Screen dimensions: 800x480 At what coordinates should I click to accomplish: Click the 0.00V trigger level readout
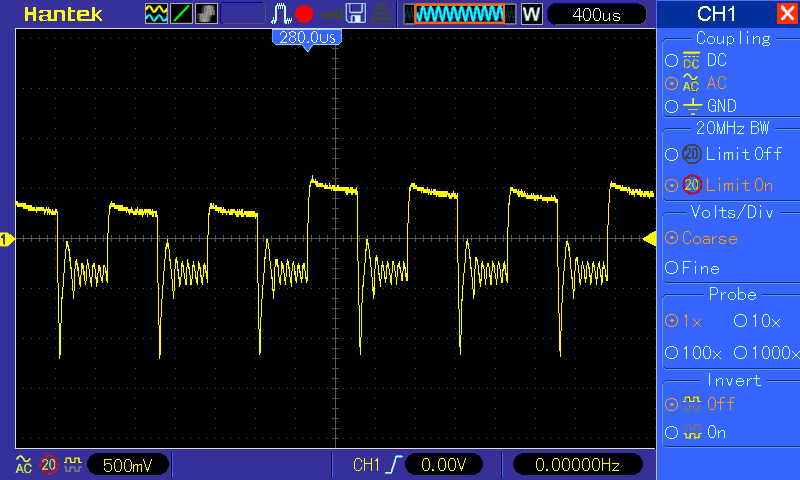(x=443, y=465)
